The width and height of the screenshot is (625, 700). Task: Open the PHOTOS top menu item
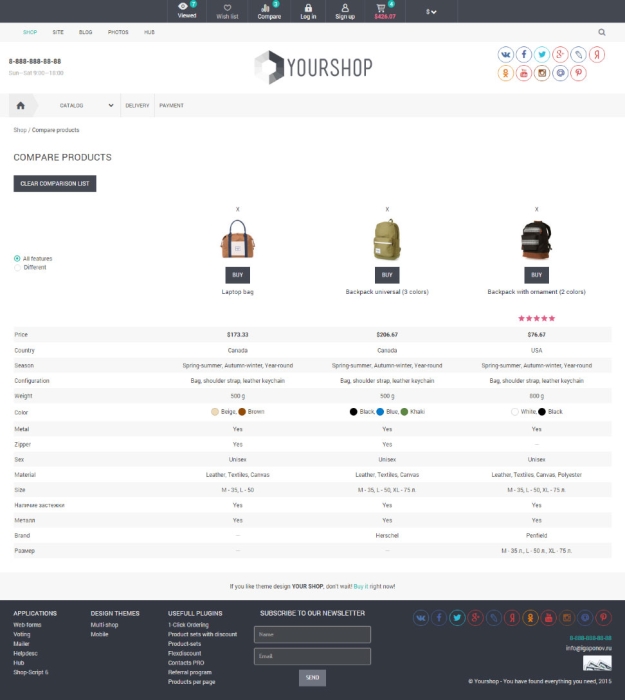click(x=118, y=32)
